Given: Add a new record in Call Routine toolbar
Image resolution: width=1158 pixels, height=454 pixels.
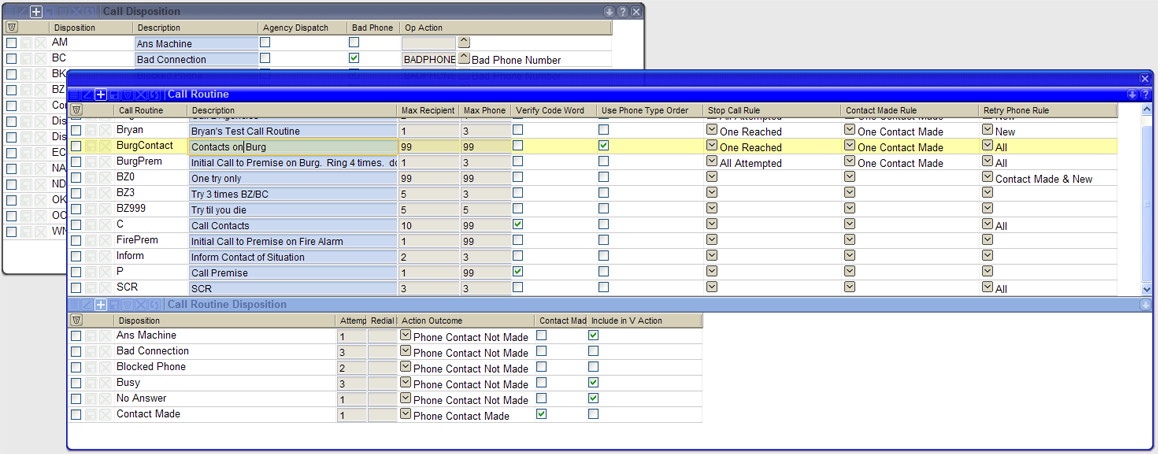Looking at the screenshot, I should coord(101,94).
